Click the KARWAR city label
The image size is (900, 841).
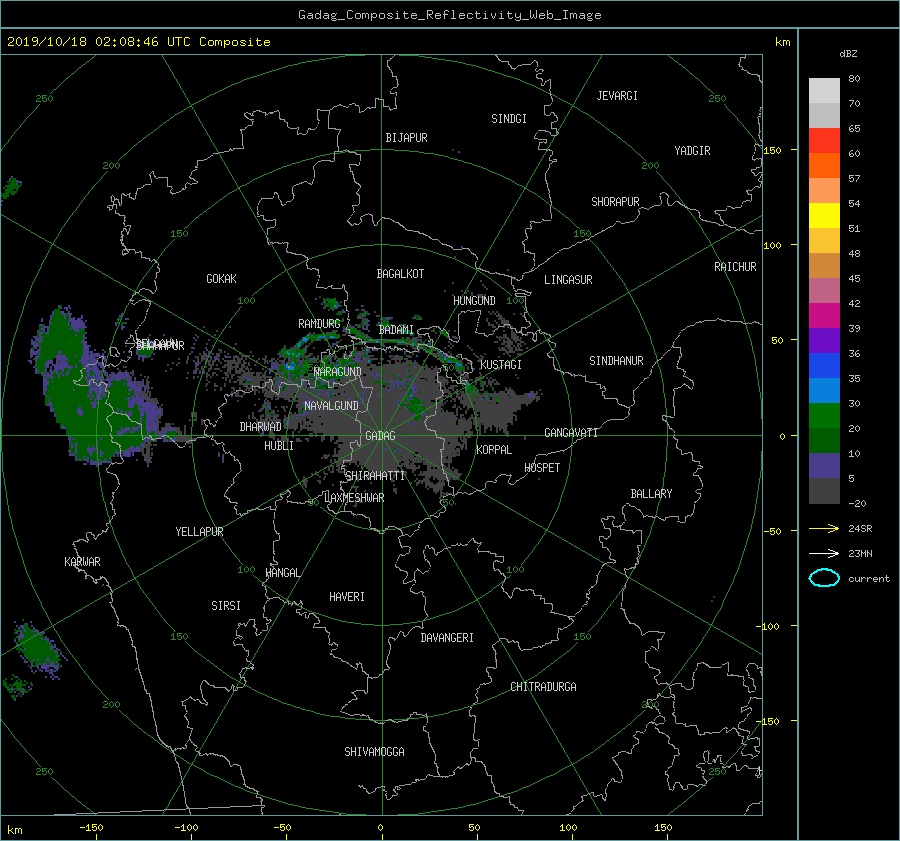[x=82, y=562]
